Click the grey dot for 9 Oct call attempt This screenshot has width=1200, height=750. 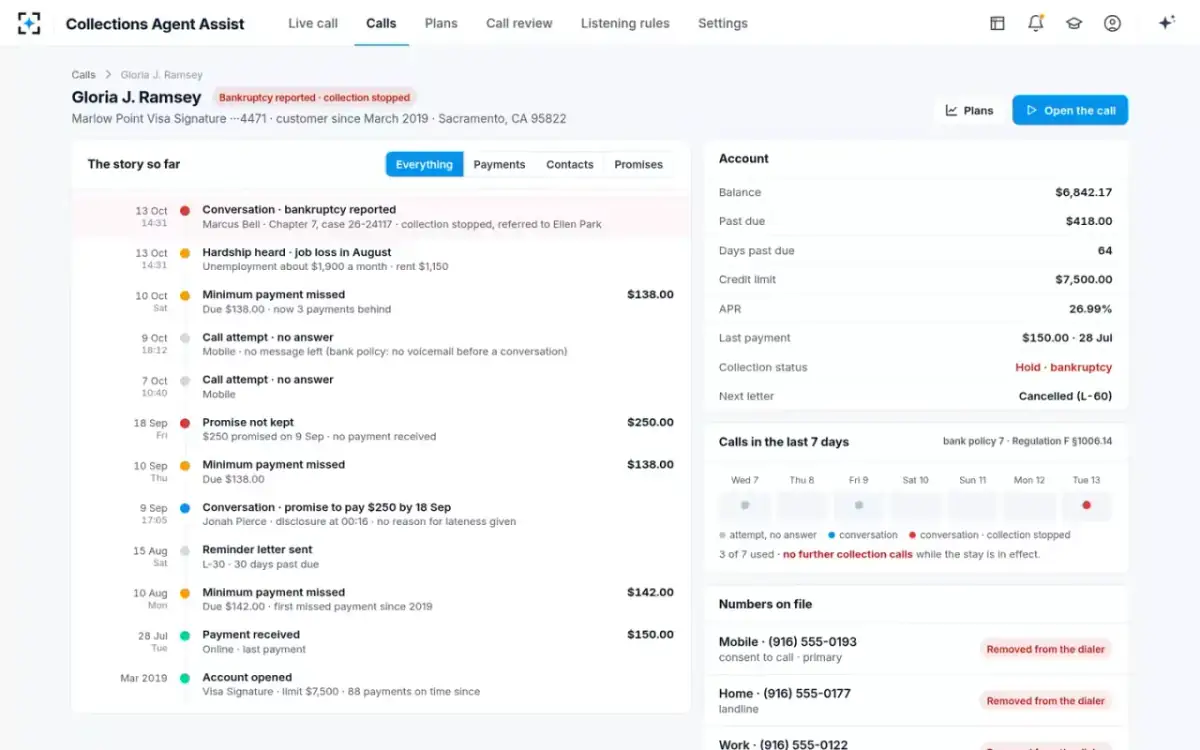(x=185, y=338)
